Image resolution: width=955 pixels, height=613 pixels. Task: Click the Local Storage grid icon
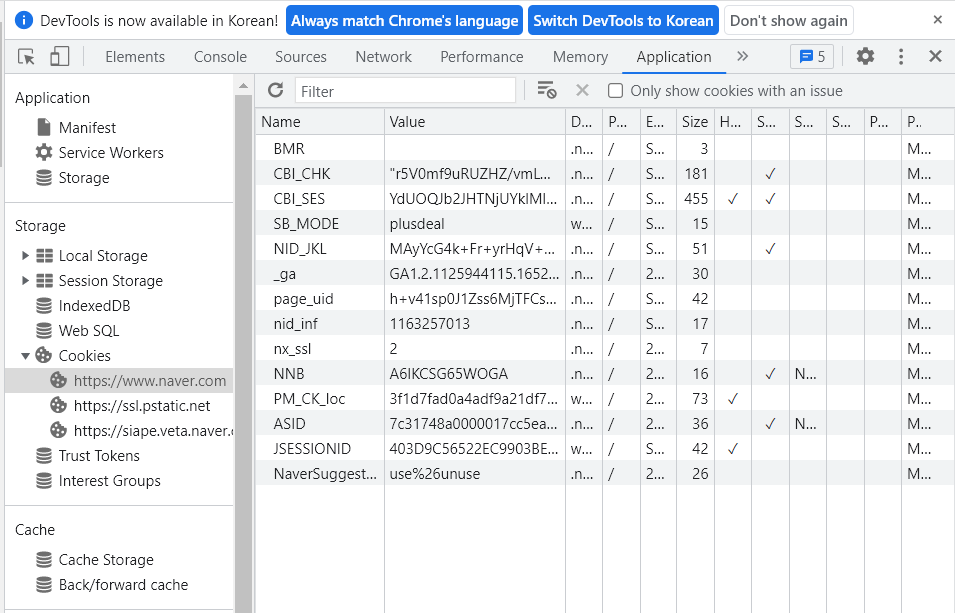click(44, 255)
